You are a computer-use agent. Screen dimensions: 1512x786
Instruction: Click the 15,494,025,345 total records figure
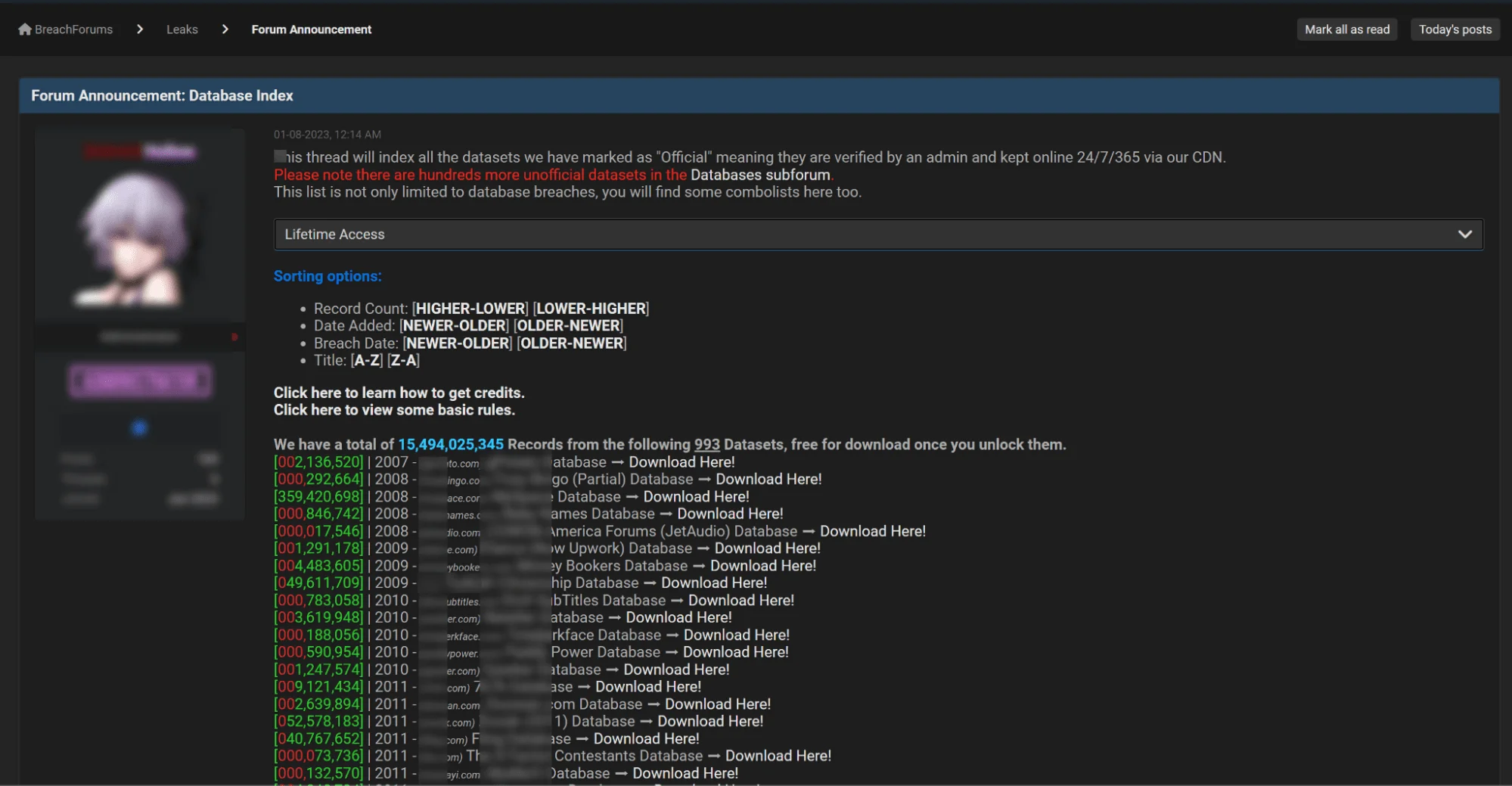(451, 445)
